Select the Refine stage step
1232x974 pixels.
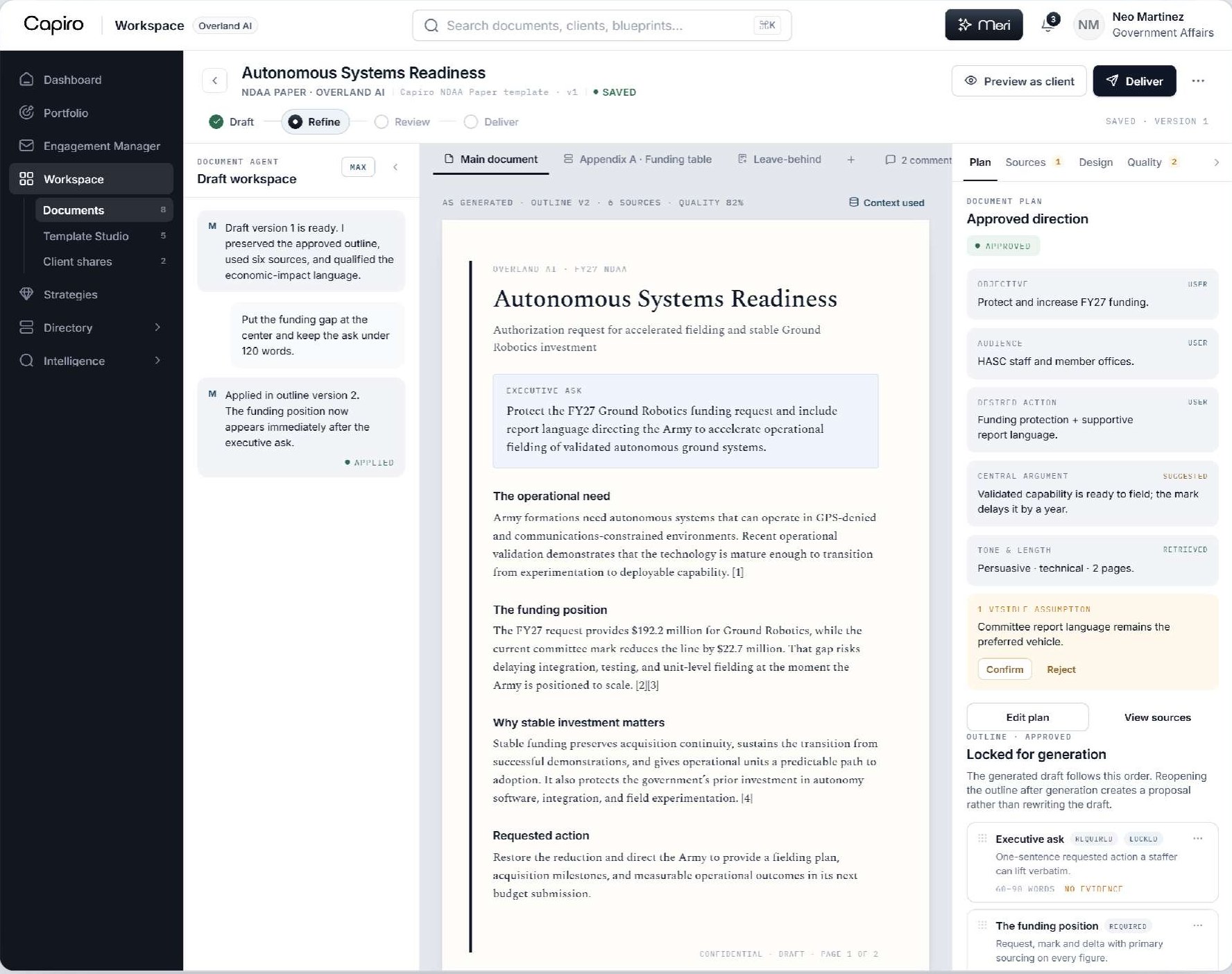click(x=315, y=121)
